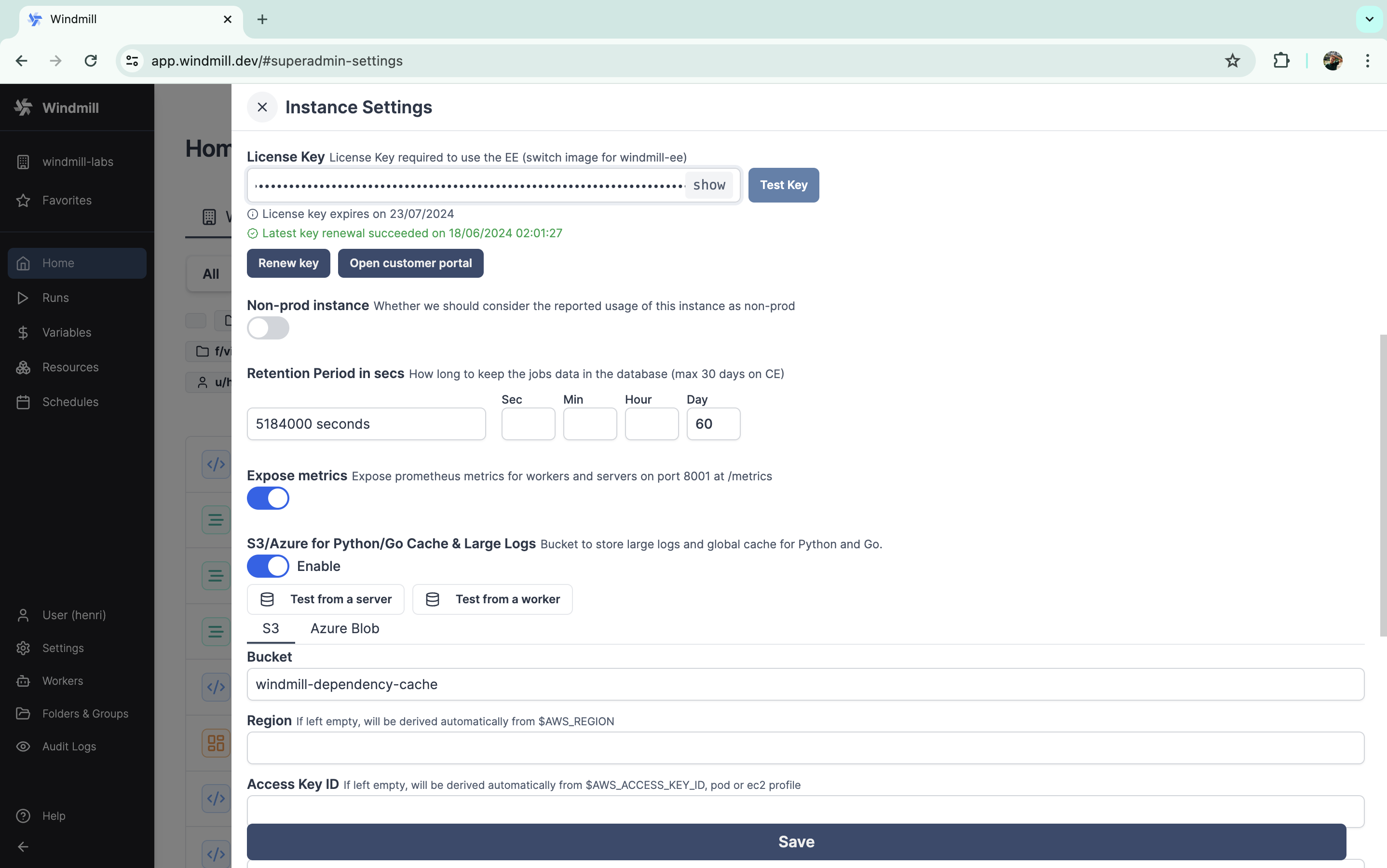Open Folders & Groups
Screen dimensions: 1387x868
85,714
